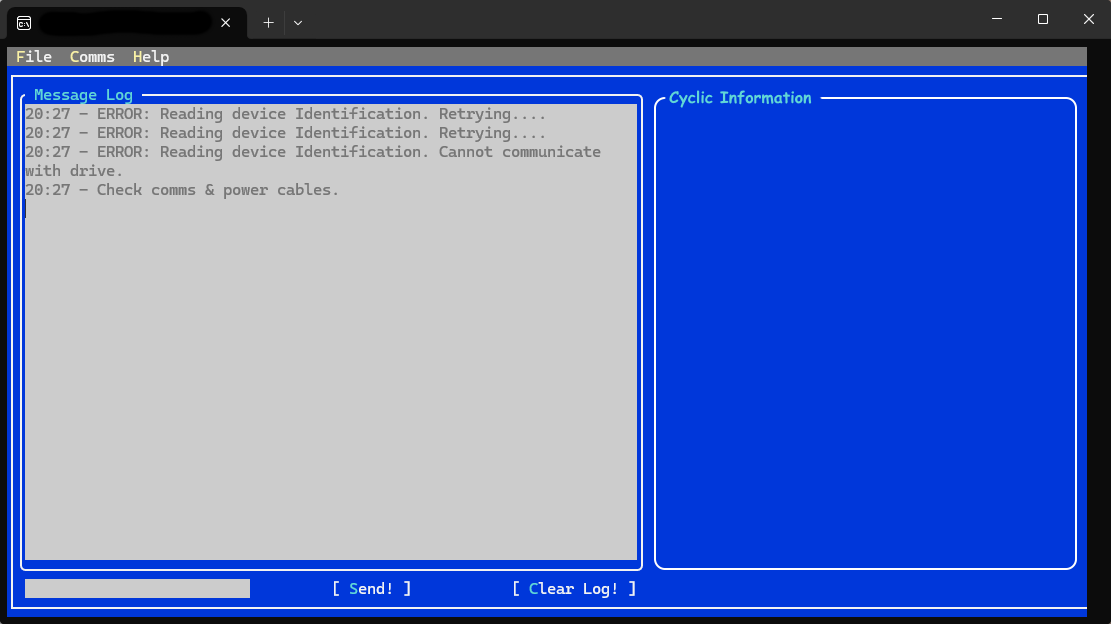Click the blinking cursor below the log messages
This screenshot has height=624, width=1111.
[26, 209]
